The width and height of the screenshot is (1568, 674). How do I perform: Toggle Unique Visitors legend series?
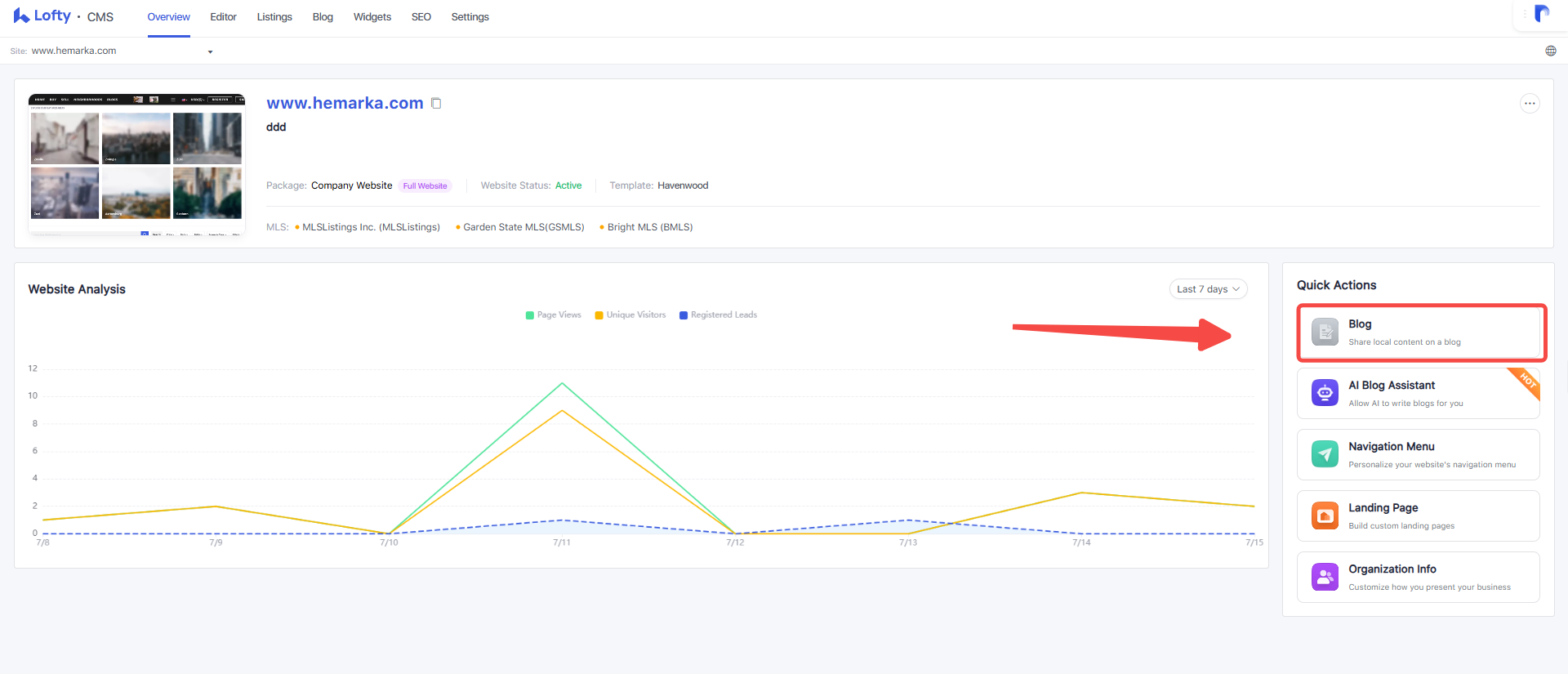(x=630, y=315)
